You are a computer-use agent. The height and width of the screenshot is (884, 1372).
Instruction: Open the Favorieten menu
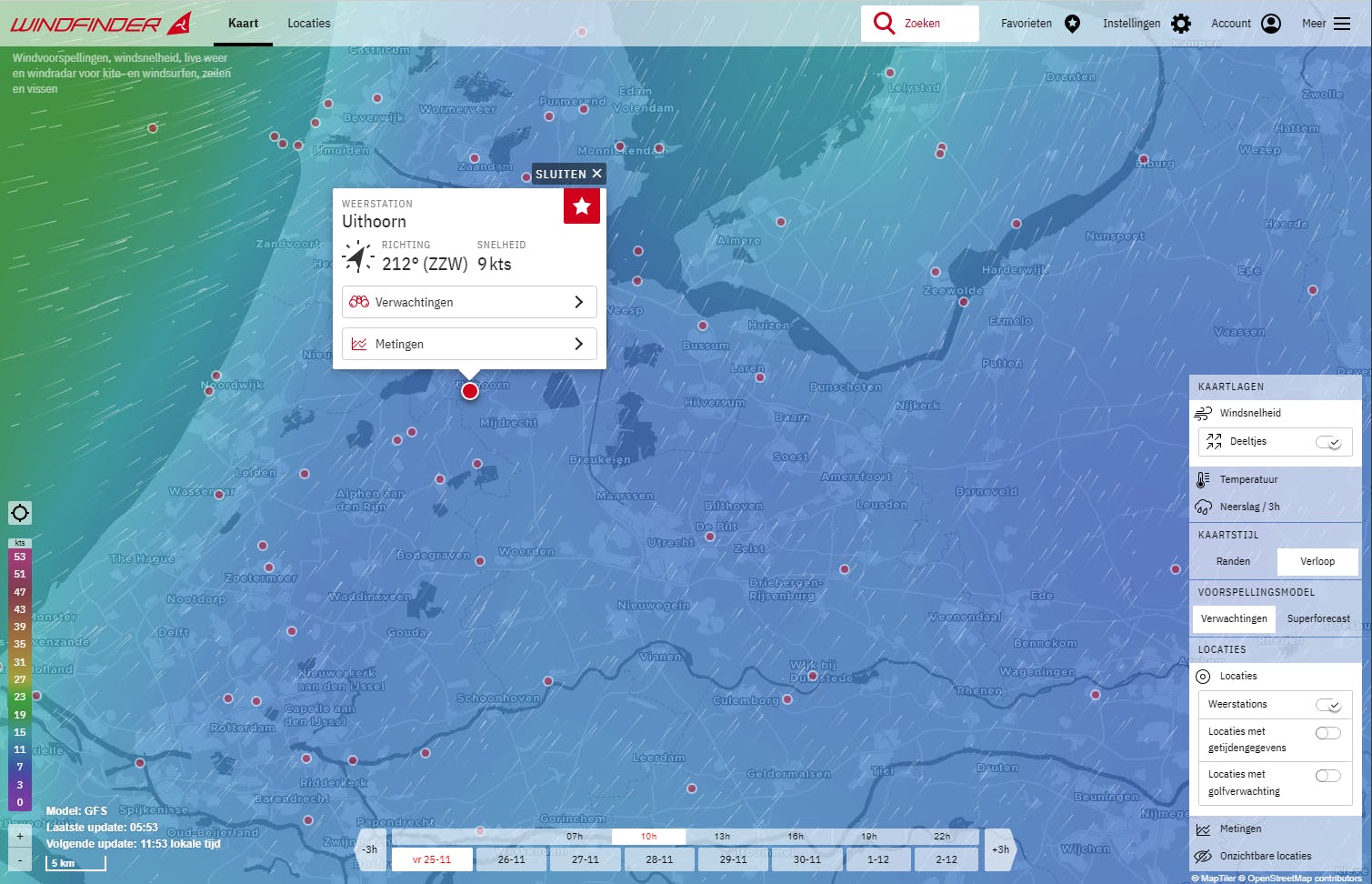coord(1040,24)
